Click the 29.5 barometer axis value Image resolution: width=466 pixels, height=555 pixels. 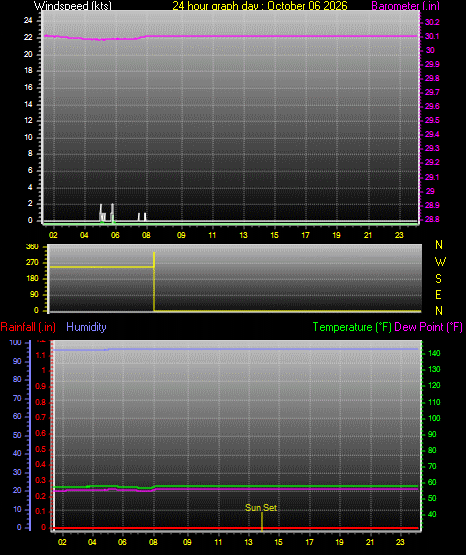[x=432, y=120]
